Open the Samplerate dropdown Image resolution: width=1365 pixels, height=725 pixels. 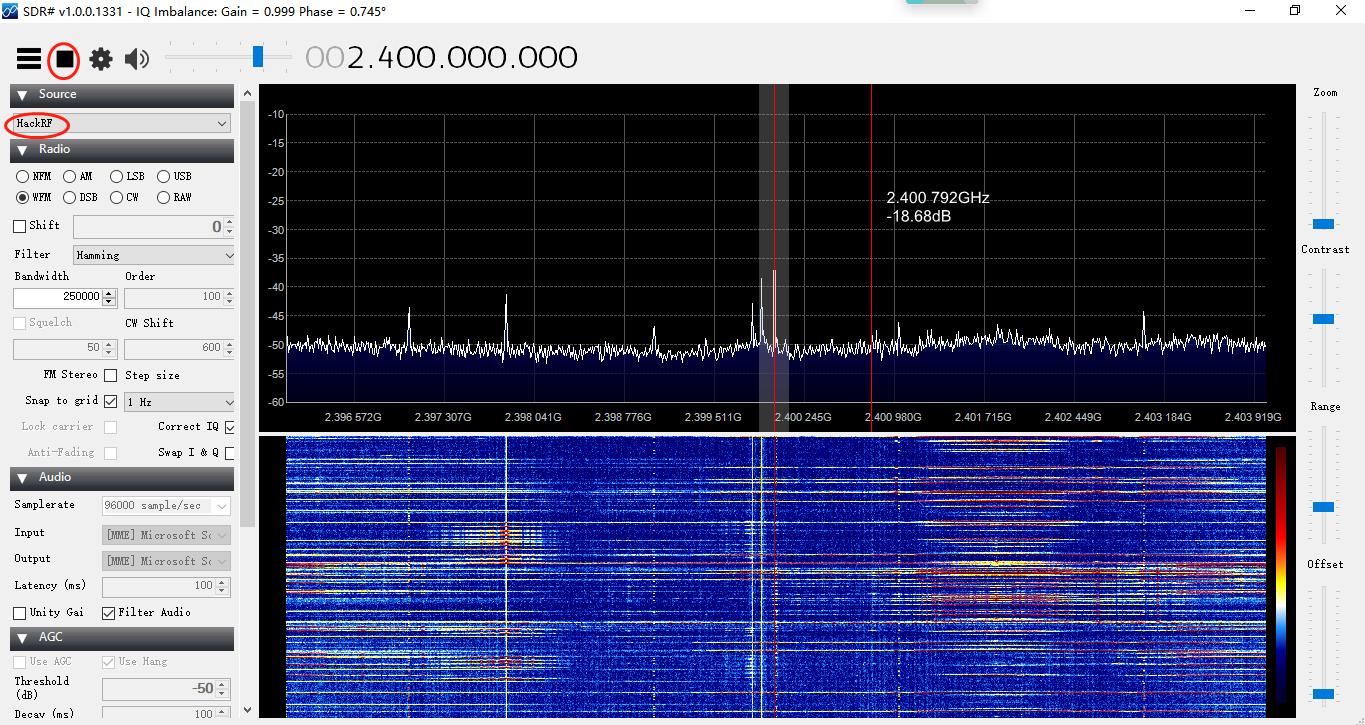(x=166, y=506)
